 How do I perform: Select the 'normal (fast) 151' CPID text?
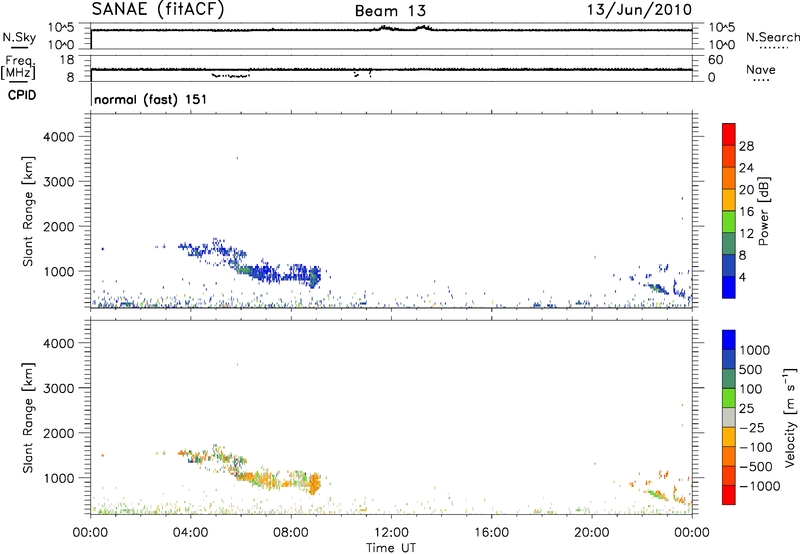coord(151,99)
